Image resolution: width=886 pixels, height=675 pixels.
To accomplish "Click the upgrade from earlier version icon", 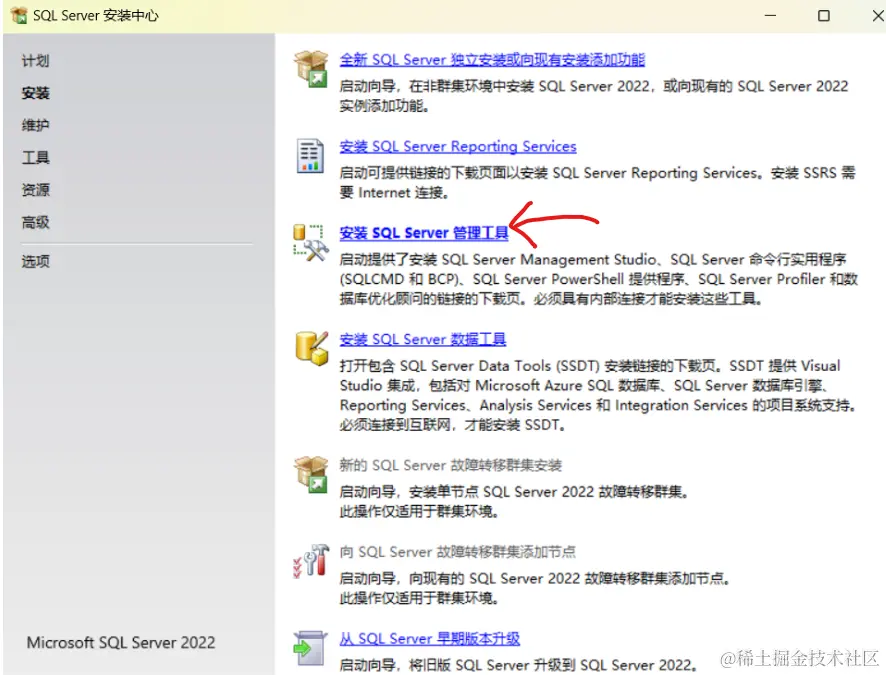I will [310, 648].
